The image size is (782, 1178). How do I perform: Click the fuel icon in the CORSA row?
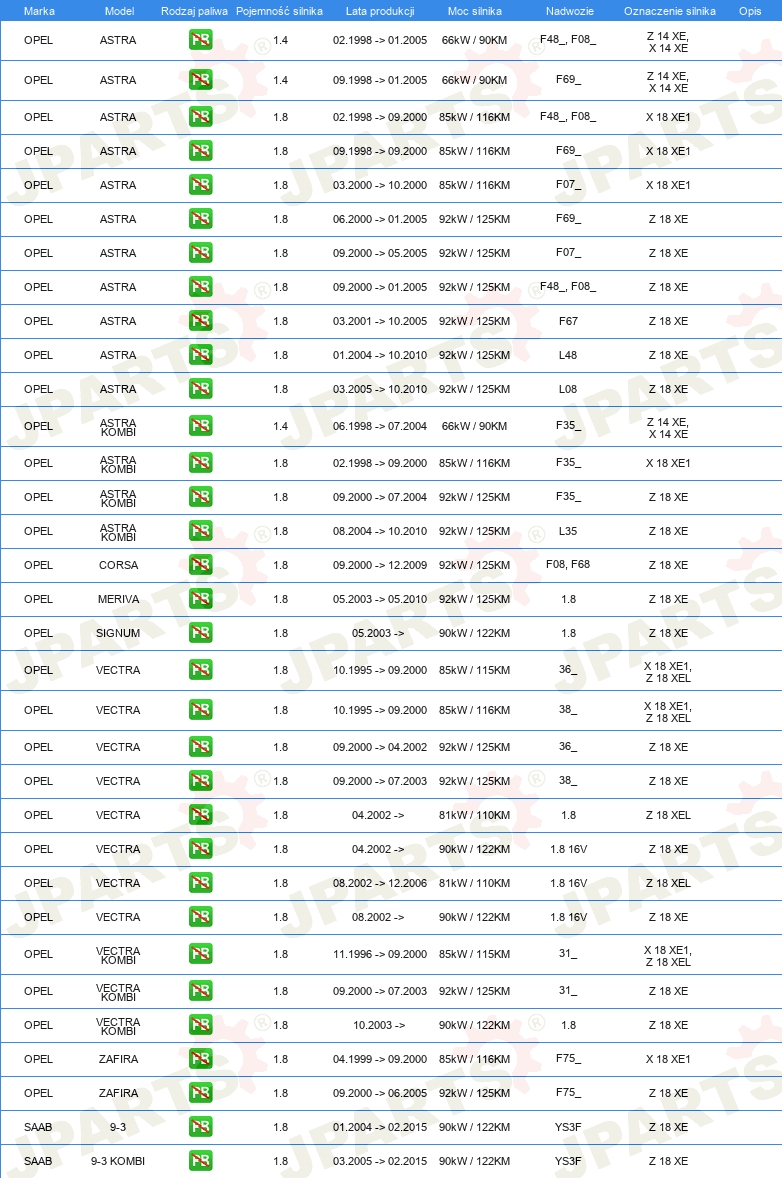point(201,565)
